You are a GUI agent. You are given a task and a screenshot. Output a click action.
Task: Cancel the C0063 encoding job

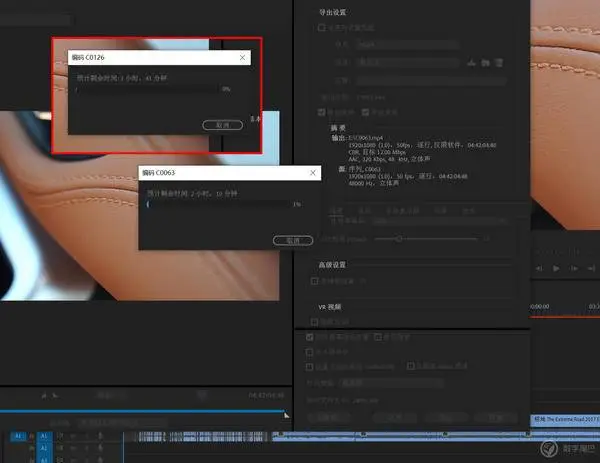tap(293, 240)
